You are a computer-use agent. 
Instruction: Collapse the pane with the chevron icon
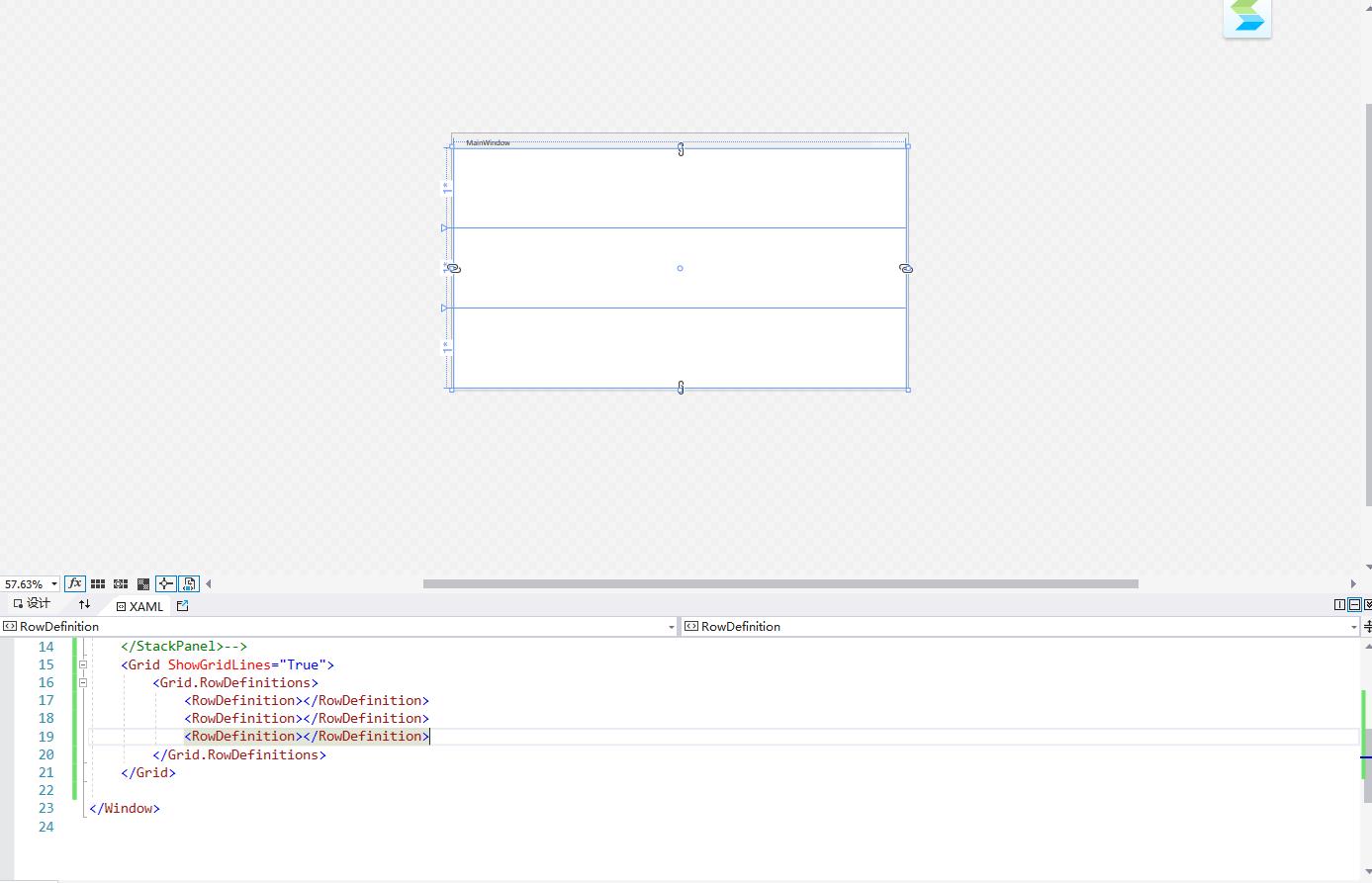pos(1368,605)
